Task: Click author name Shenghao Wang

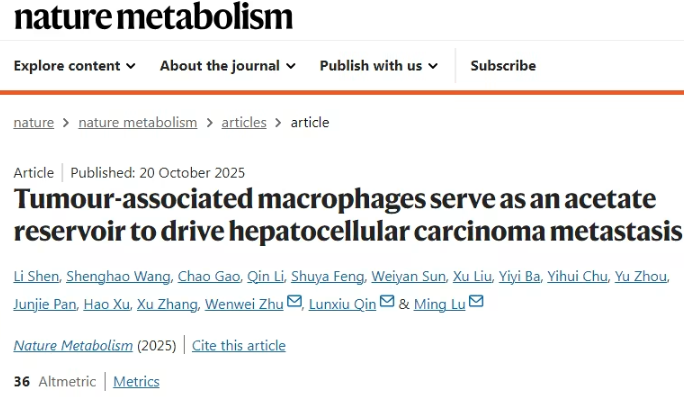Action: click(118, 277)
